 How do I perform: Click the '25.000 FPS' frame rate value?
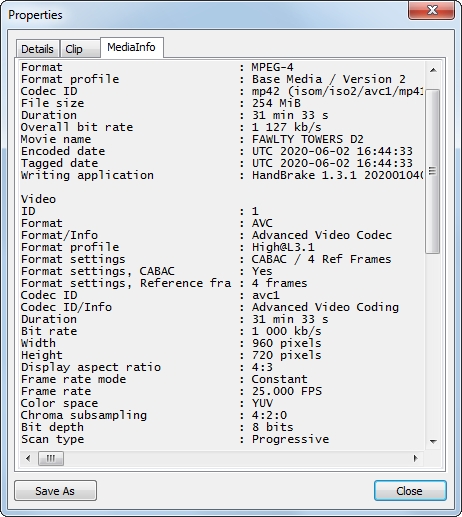[287, 391]
